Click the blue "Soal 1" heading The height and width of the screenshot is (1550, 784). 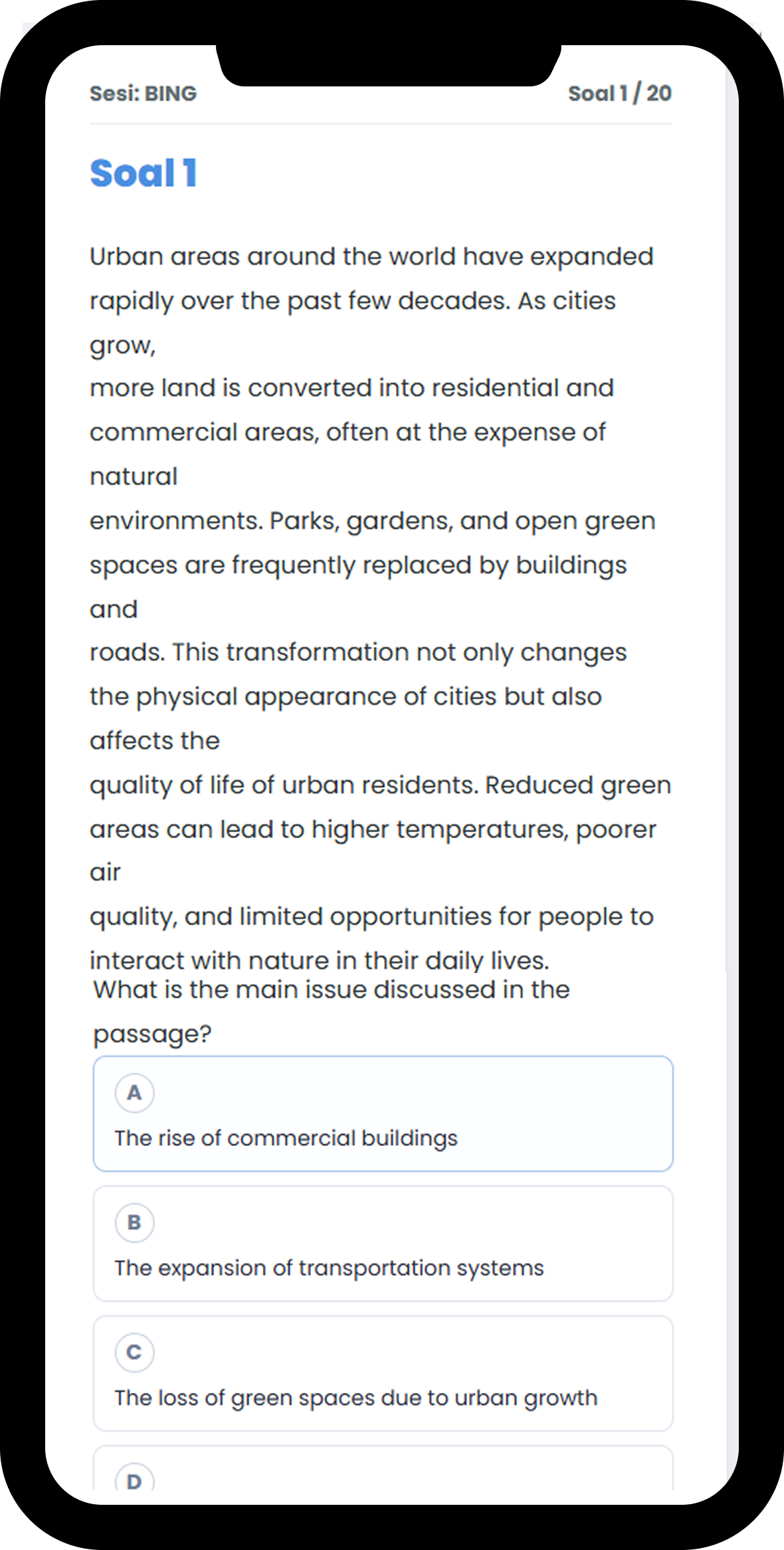144,173
